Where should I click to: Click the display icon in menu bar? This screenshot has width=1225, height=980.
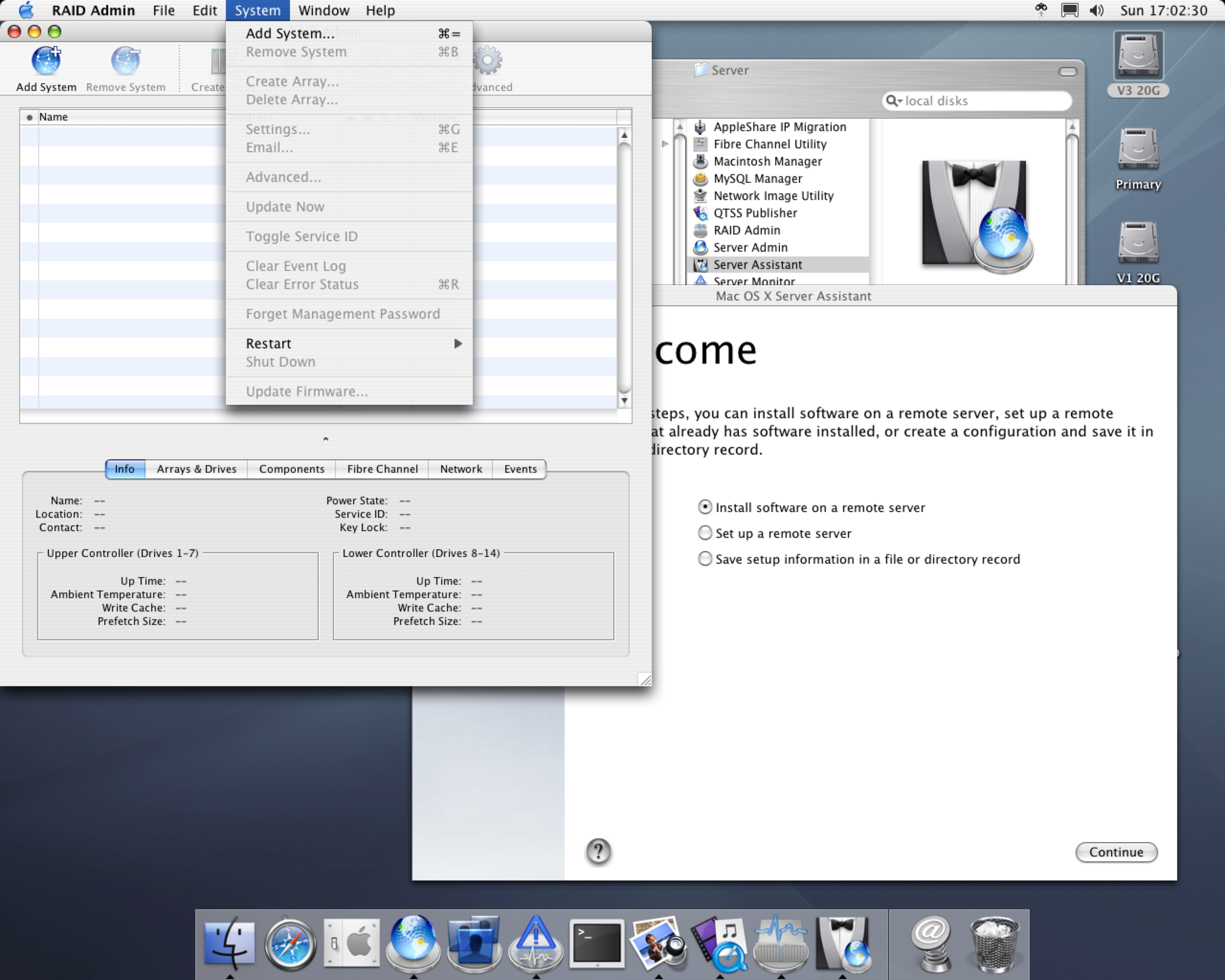click(x=1069, y=10)
